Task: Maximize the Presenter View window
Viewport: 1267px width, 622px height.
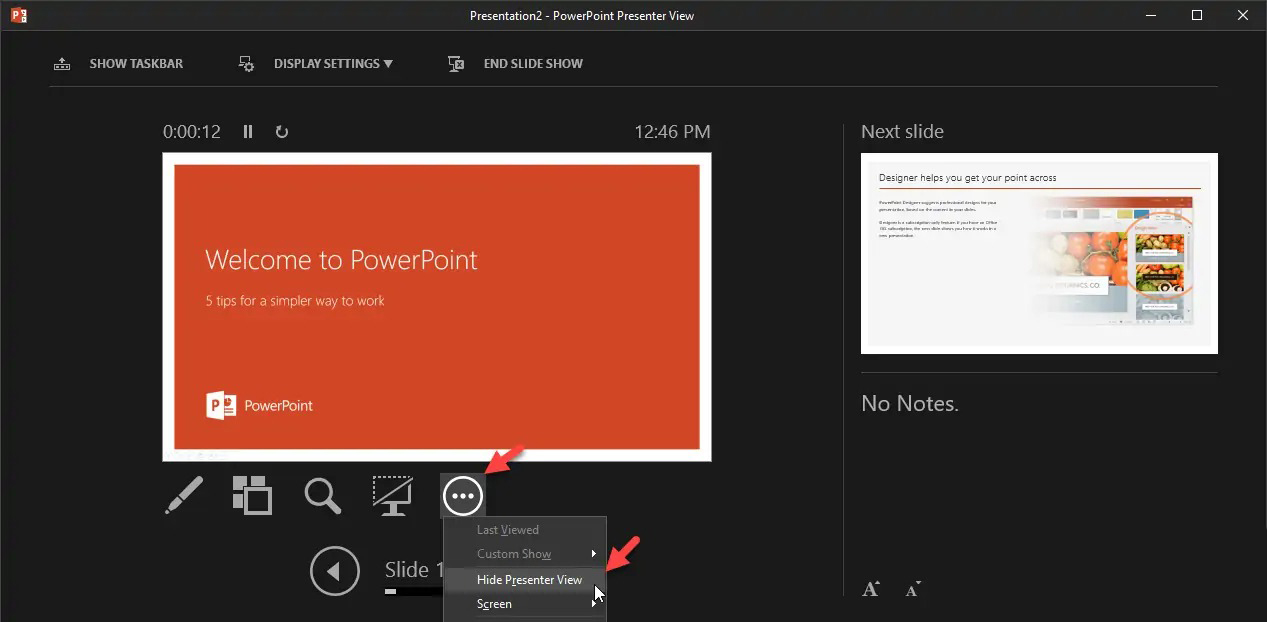Action: [1197, 15]
